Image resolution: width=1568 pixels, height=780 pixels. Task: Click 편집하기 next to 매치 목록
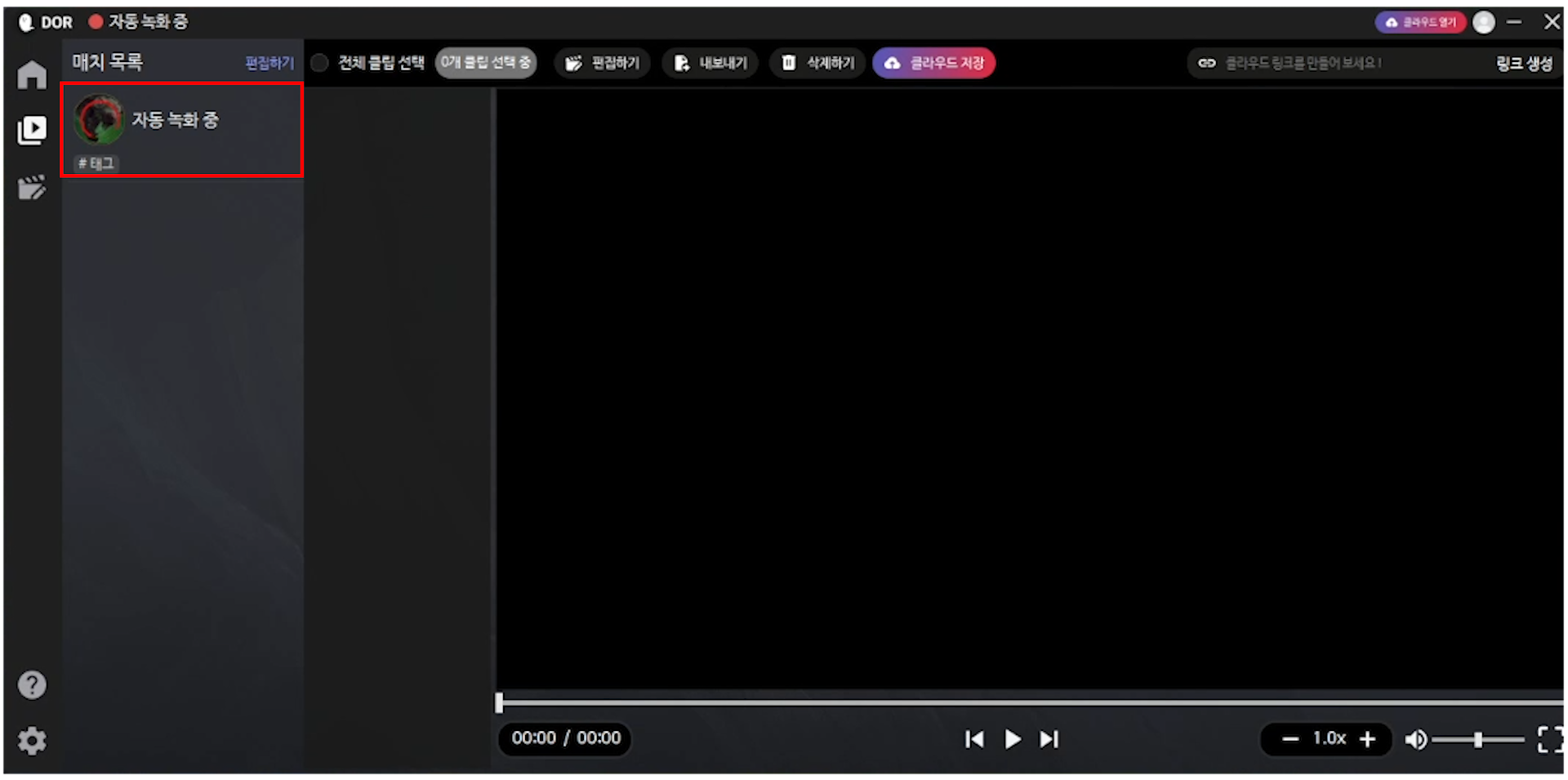pyautogui.click(x=269, y=62)
